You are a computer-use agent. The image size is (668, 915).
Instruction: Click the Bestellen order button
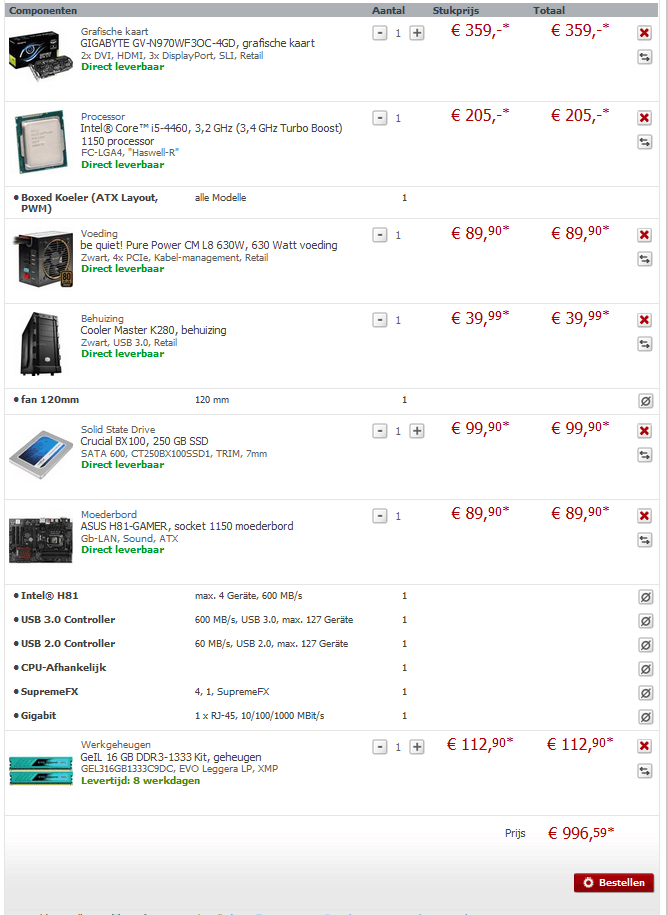point(614,882)
